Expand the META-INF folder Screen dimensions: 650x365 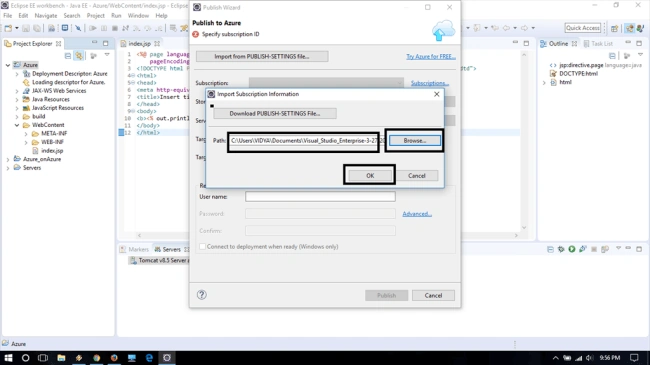point(26,134)
